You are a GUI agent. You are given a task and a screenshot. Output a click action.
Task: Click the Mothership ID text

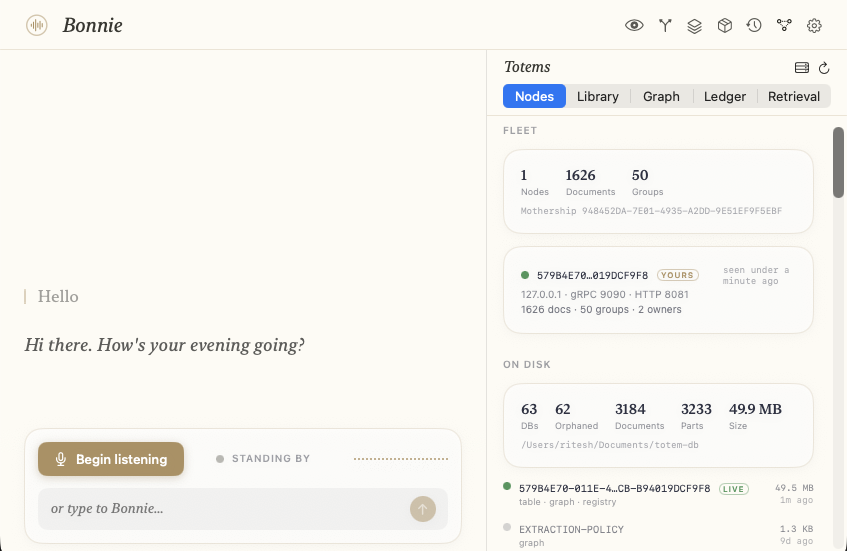tap(651, 211)
